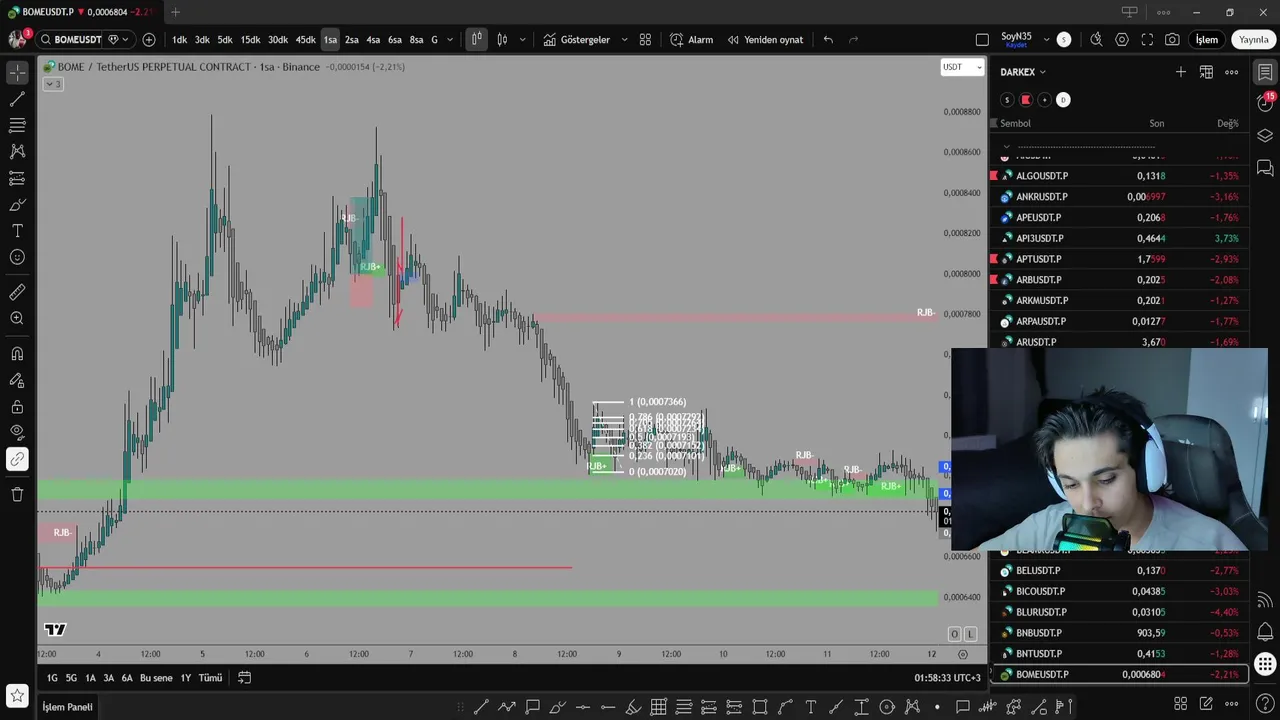Show the Tümü full date range
Viewport: 1280px width, 720px height.
(210, 678)
